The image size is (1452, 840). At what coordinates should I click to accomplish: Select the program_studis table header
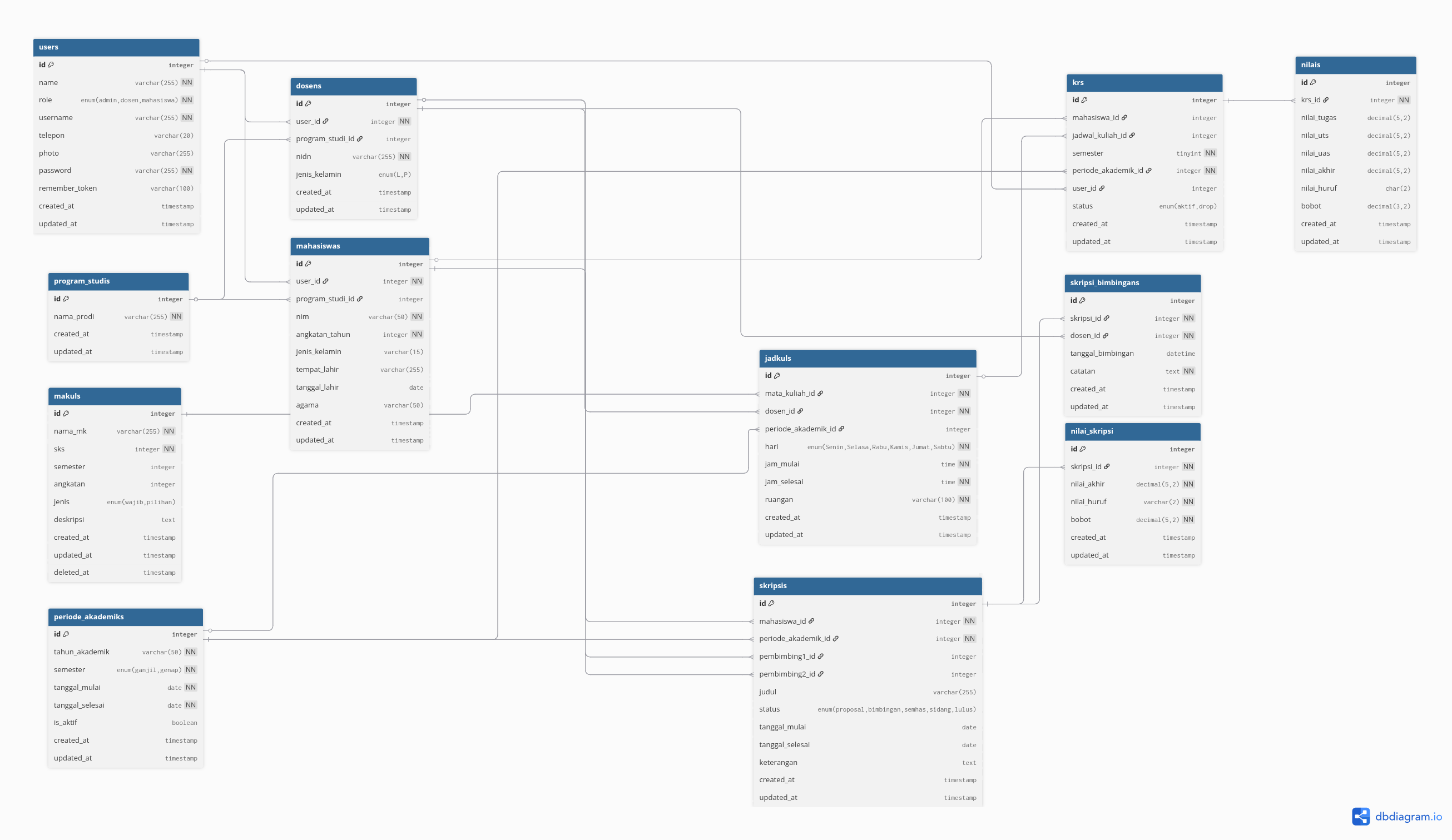[x=118, y=281]
